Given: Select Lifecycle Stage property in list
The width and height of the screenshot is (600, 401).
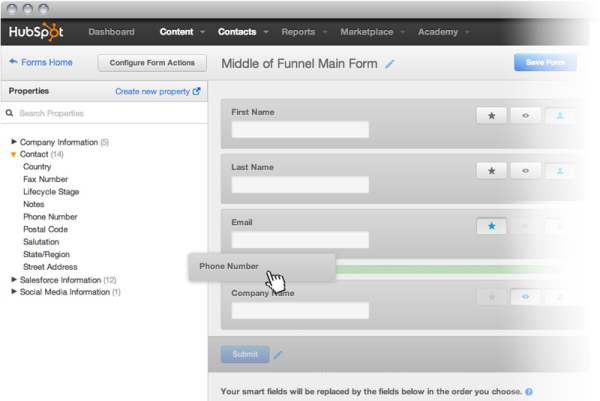Looking at the screenshot, I should pyautogui.click(x=51, y=192).
